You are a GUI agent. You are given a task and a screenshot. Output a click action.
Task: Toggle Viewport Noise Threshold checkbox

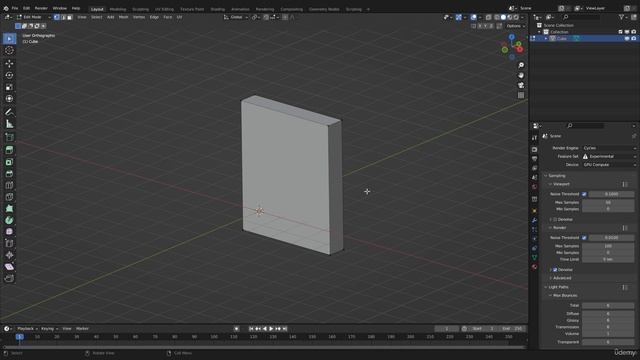click(584, 194)
